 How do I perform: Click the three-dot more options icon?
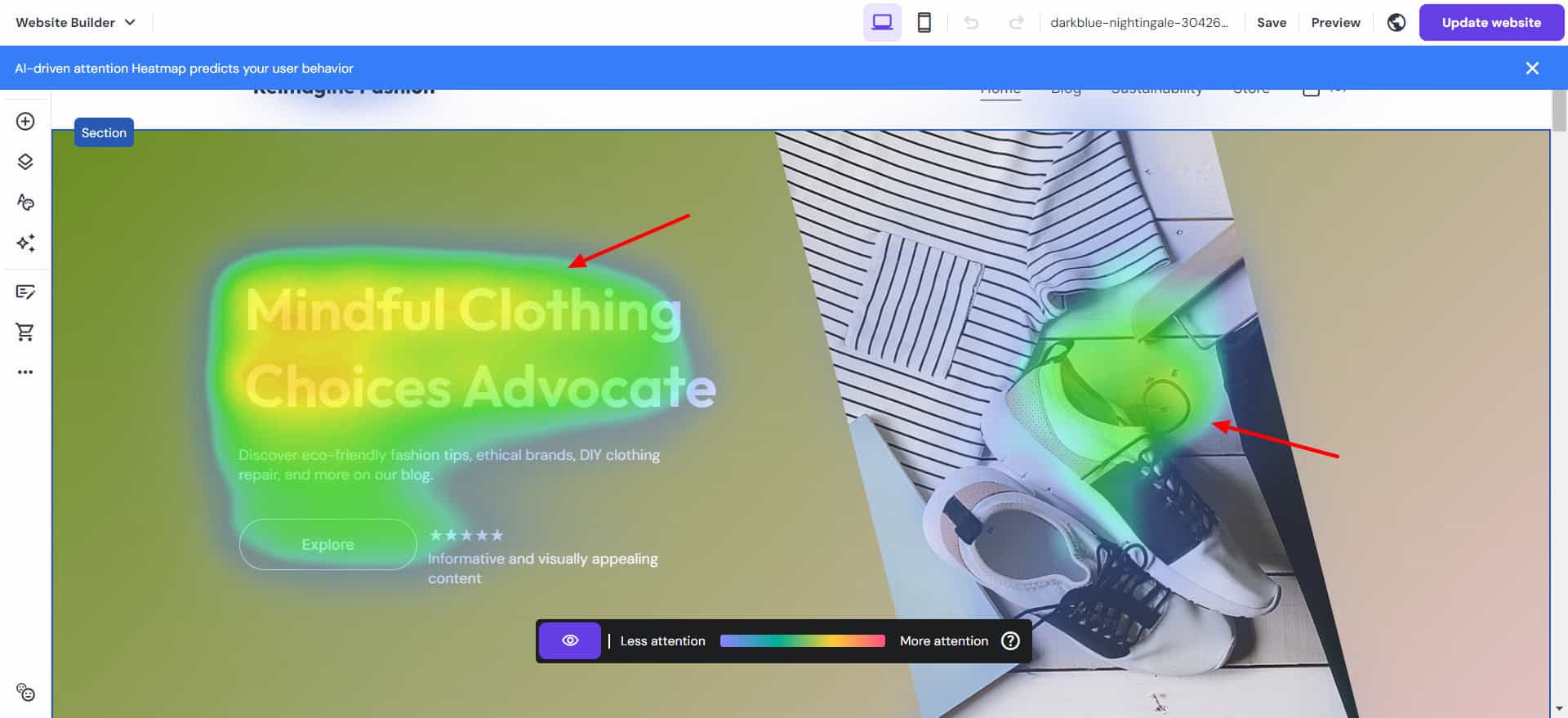(x=25, y=372)
